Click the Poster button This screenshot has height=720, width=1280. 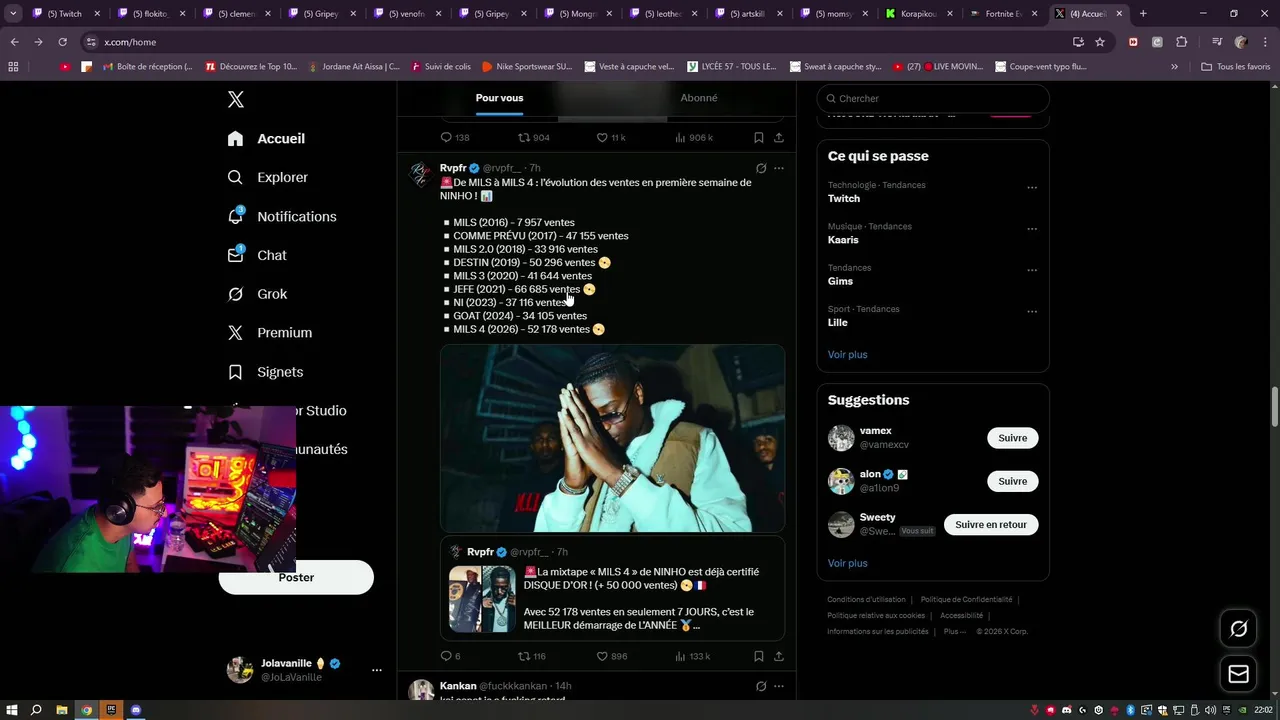pos(296,577)
